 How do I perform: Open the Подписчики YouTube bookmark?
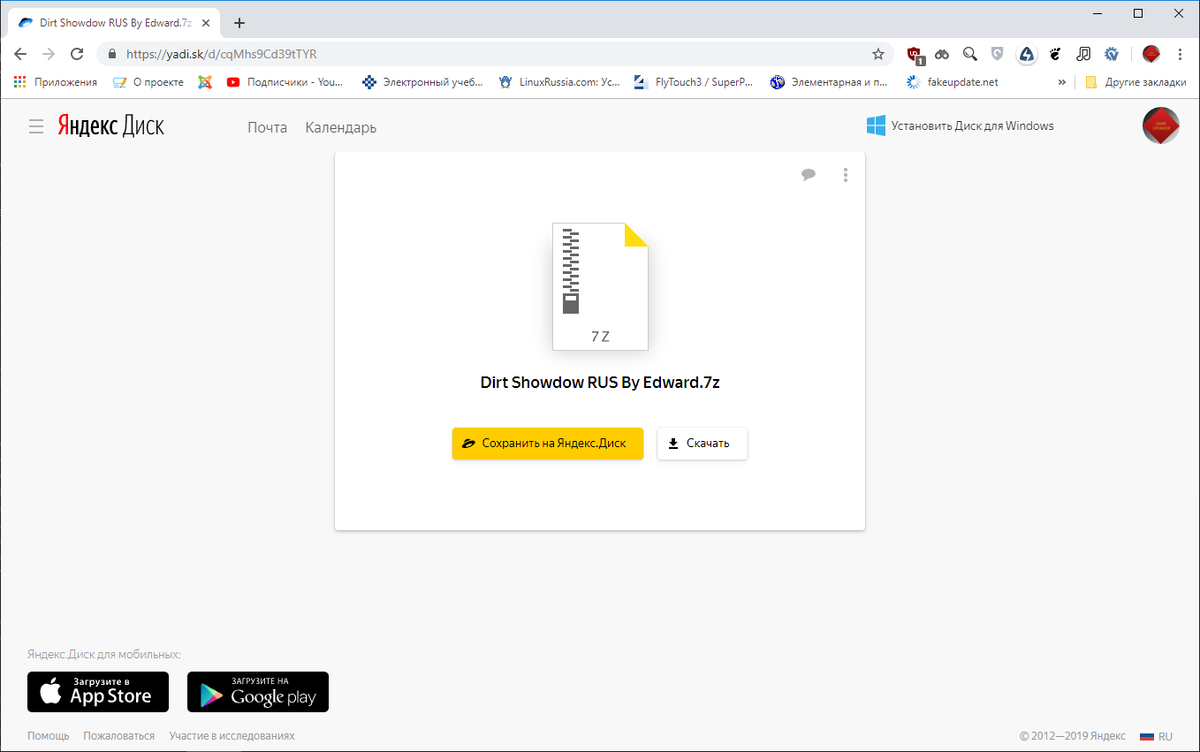(285, 82)
